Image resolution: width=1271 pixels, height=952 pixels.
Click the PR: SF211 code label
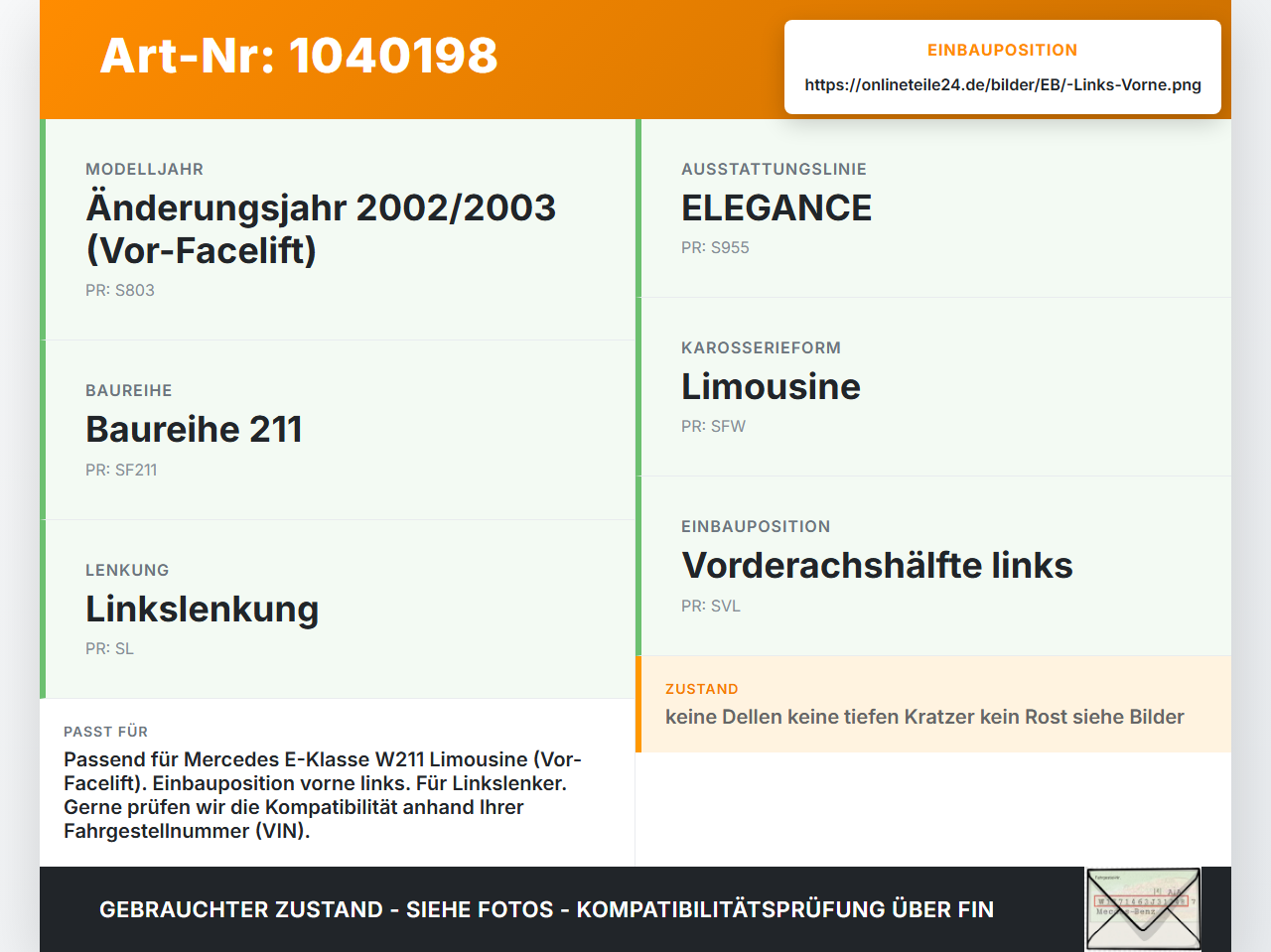(x=121, y=470)
